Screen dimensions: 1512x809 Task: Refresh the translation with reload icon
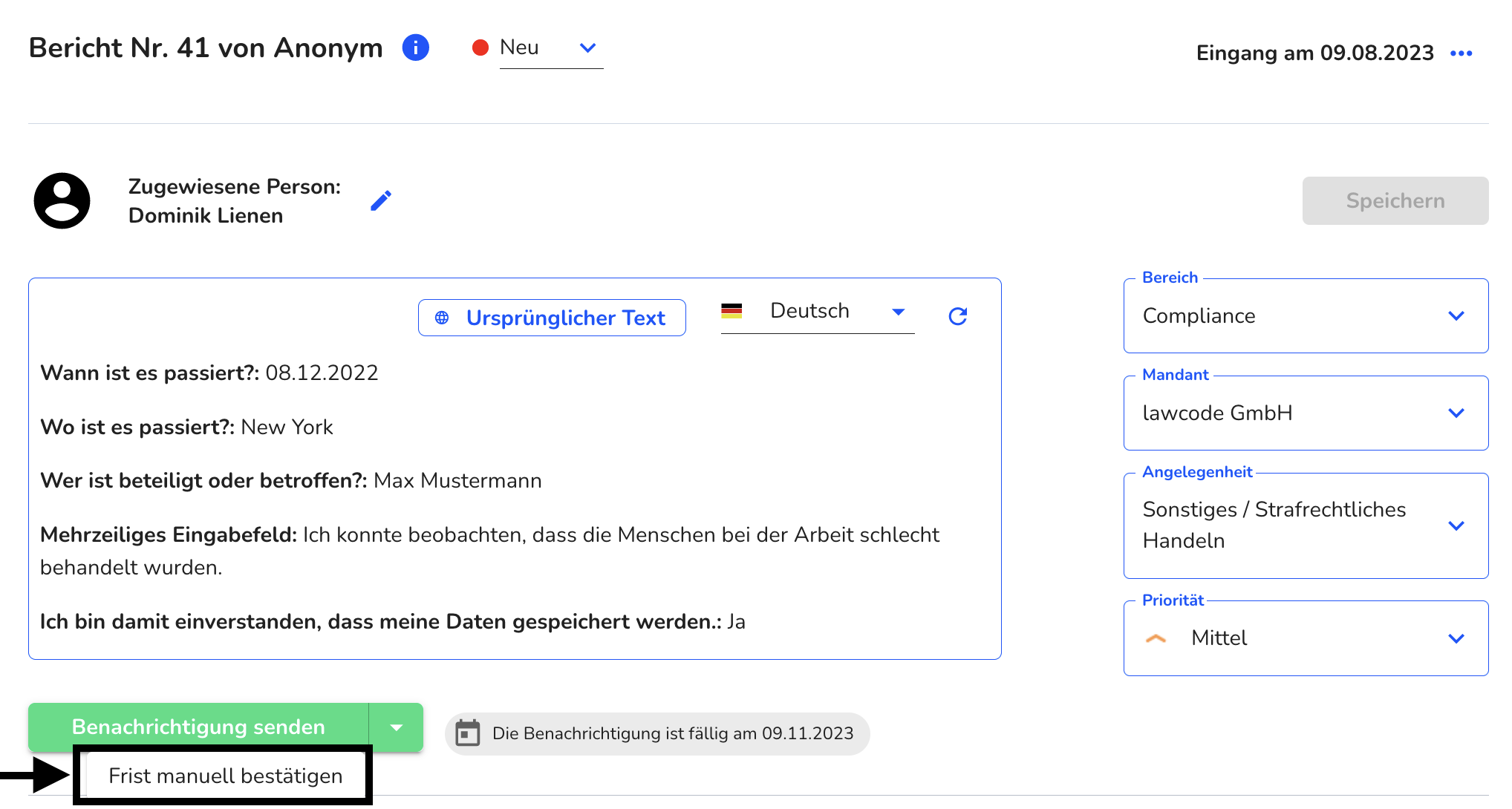point(958,317)
